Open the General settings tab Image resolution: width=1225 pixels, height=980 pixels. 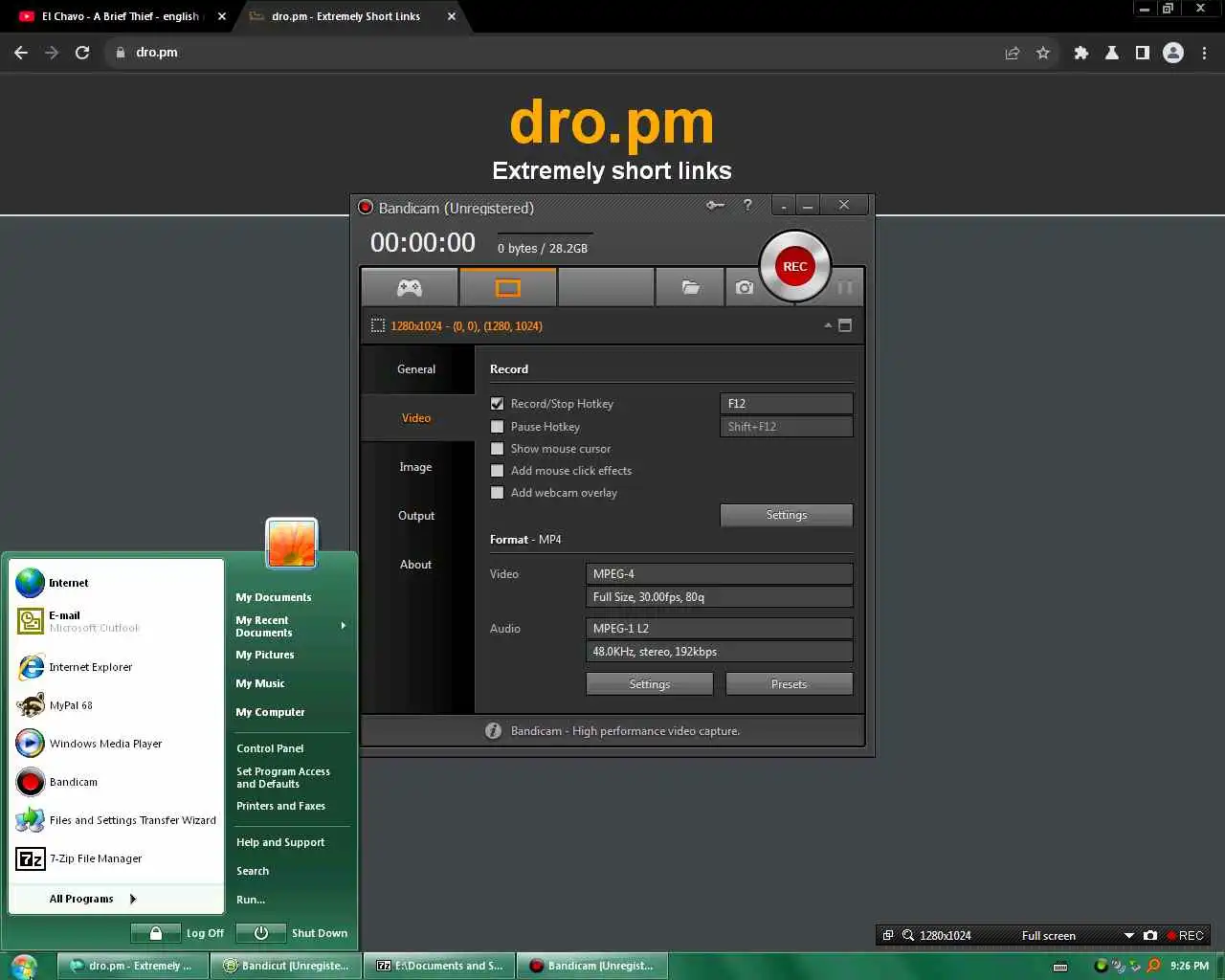pos(416,368)
